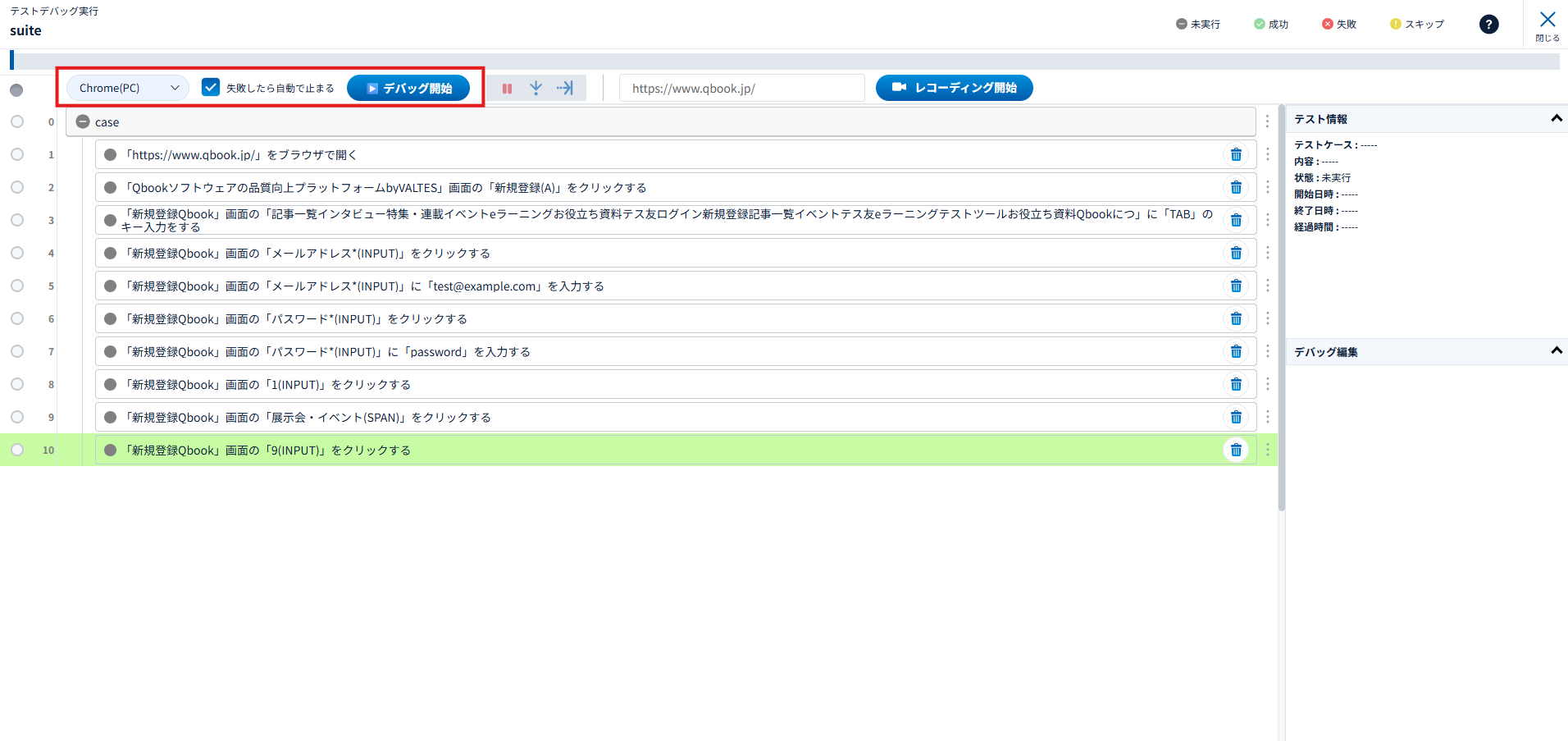This screenshot has width=1568, height=741.
Task: Select the radio button for step 4
Action: point(17,253)
